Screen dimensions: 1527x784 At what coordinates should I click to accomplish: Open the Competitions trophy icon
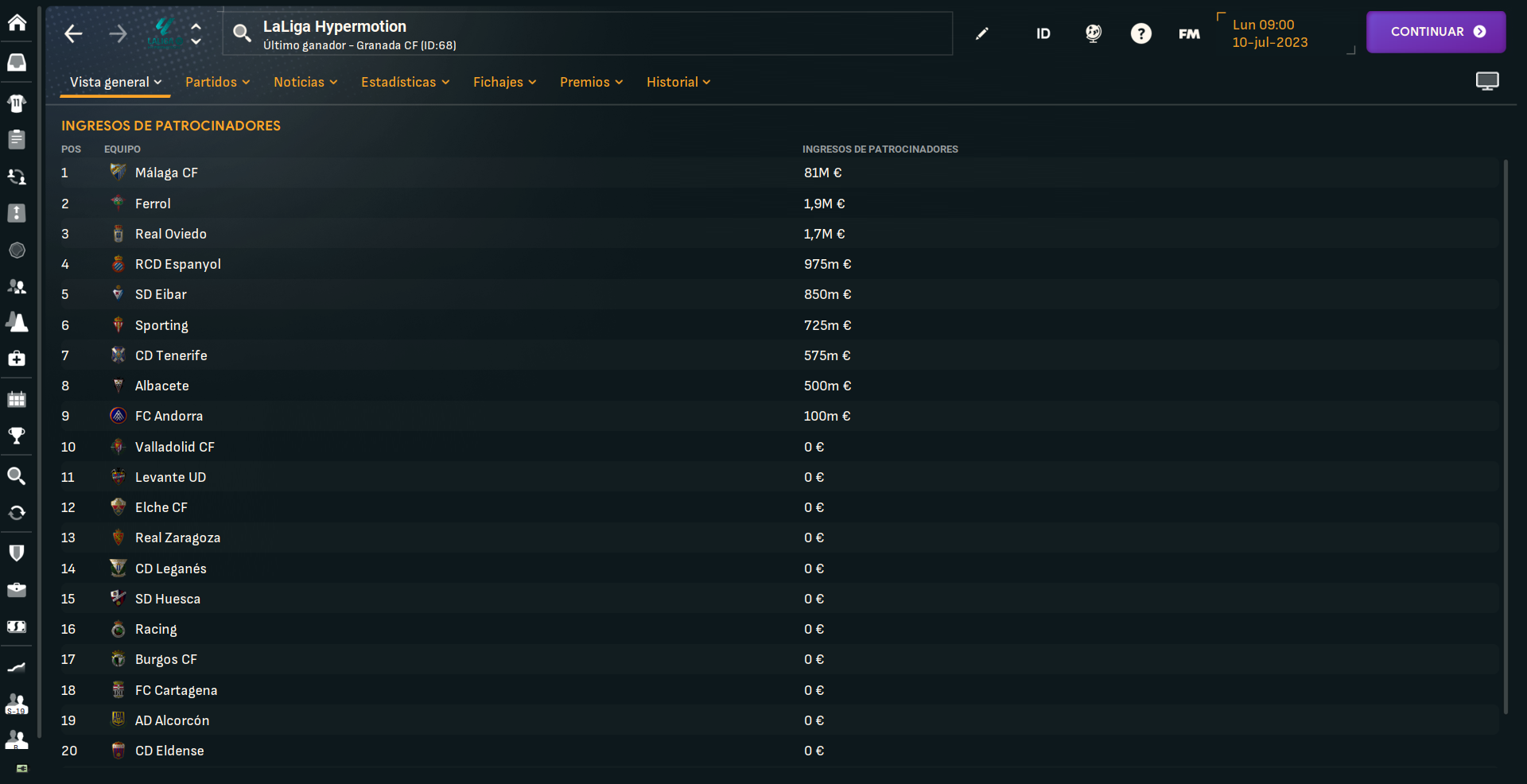coord(17,436)
